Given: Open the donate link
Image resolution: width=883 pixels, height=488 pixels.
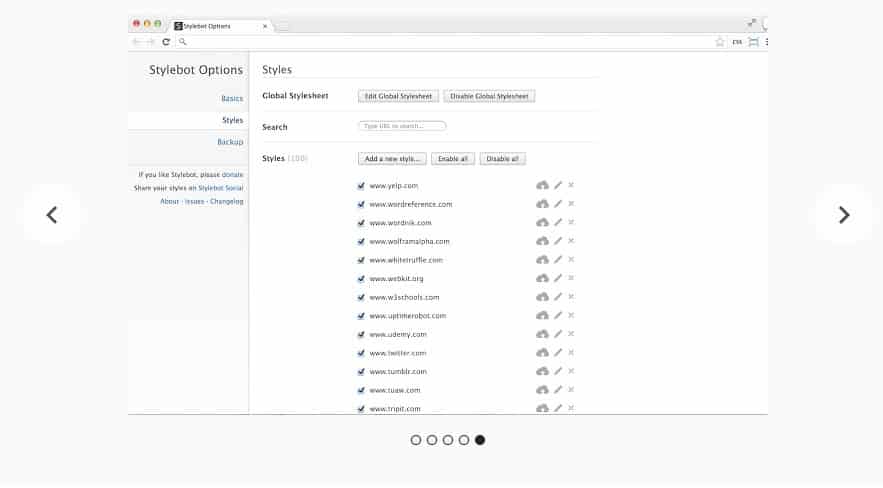Looking at the screenshot, I should click(233, 174).
